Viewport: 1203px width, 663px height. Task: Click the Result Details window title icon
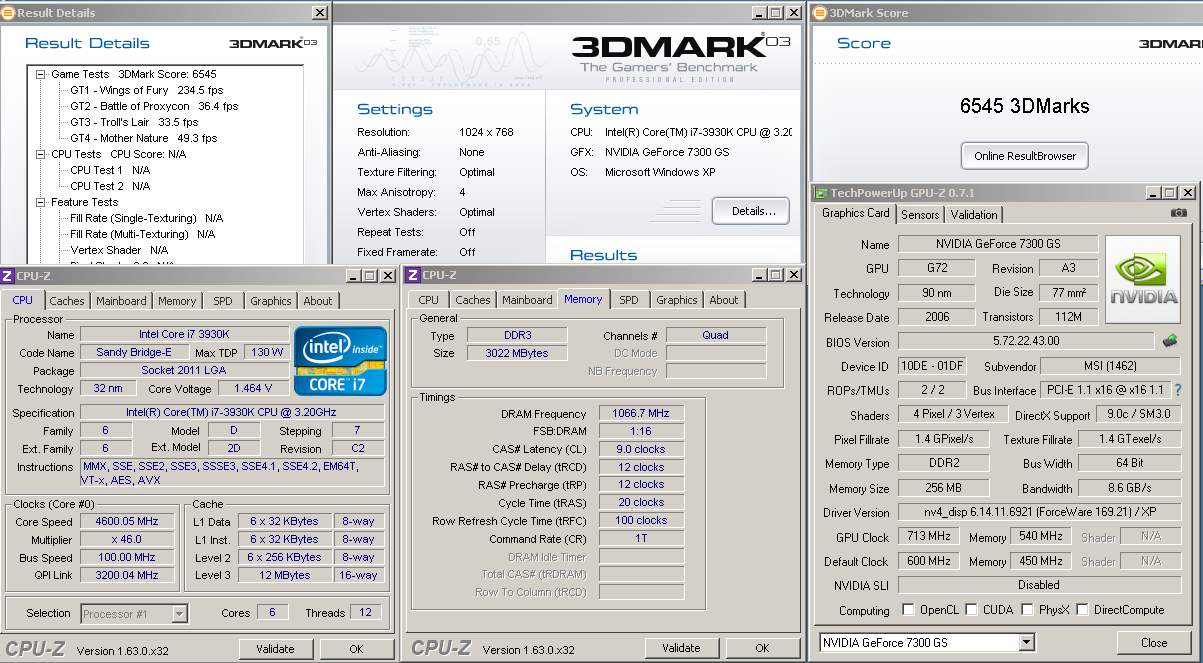(x=8, y=13)
